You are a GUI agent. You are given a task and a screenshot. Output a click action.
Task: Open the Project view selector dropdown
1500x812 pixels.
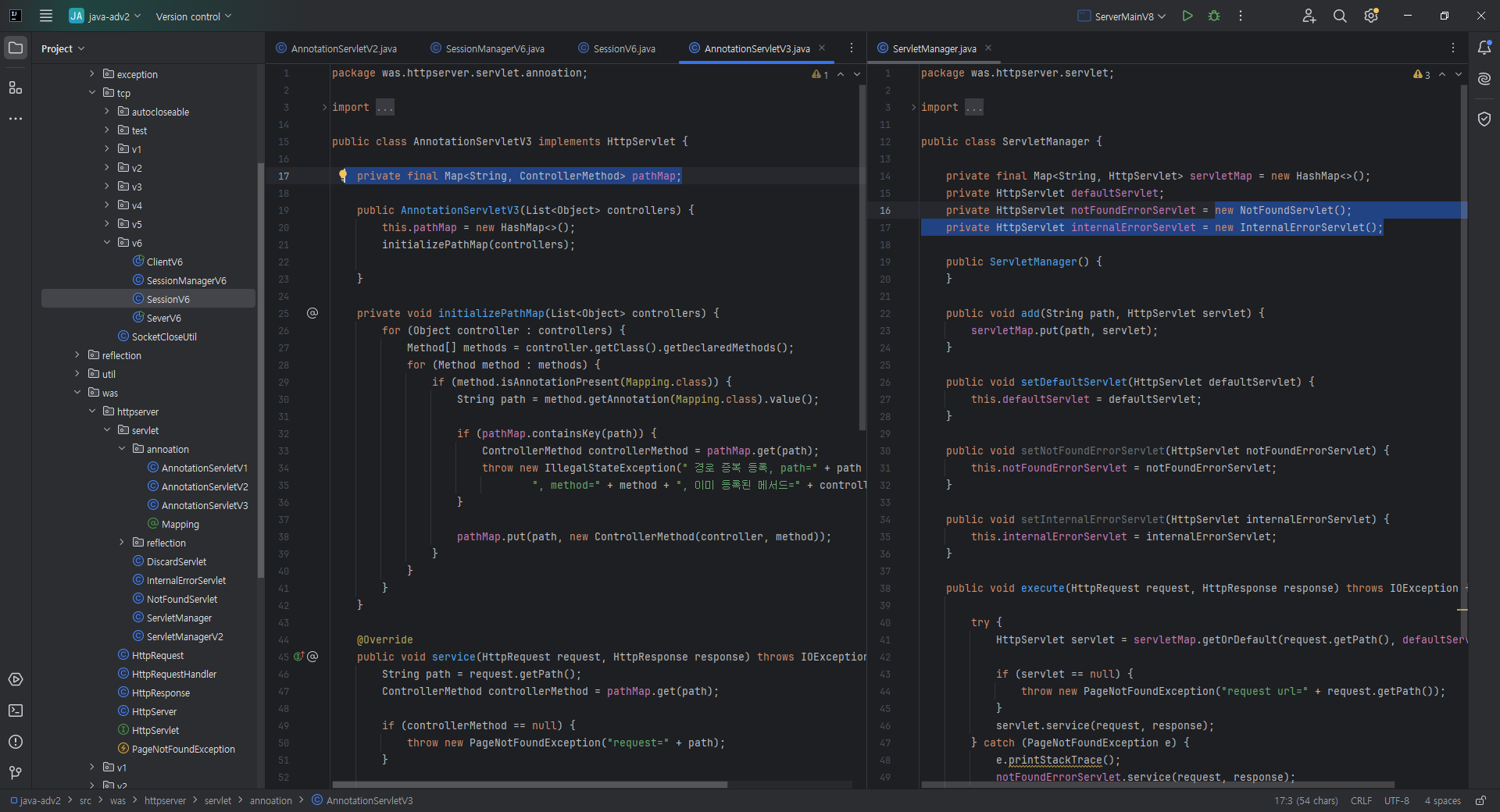pos(62,48)
